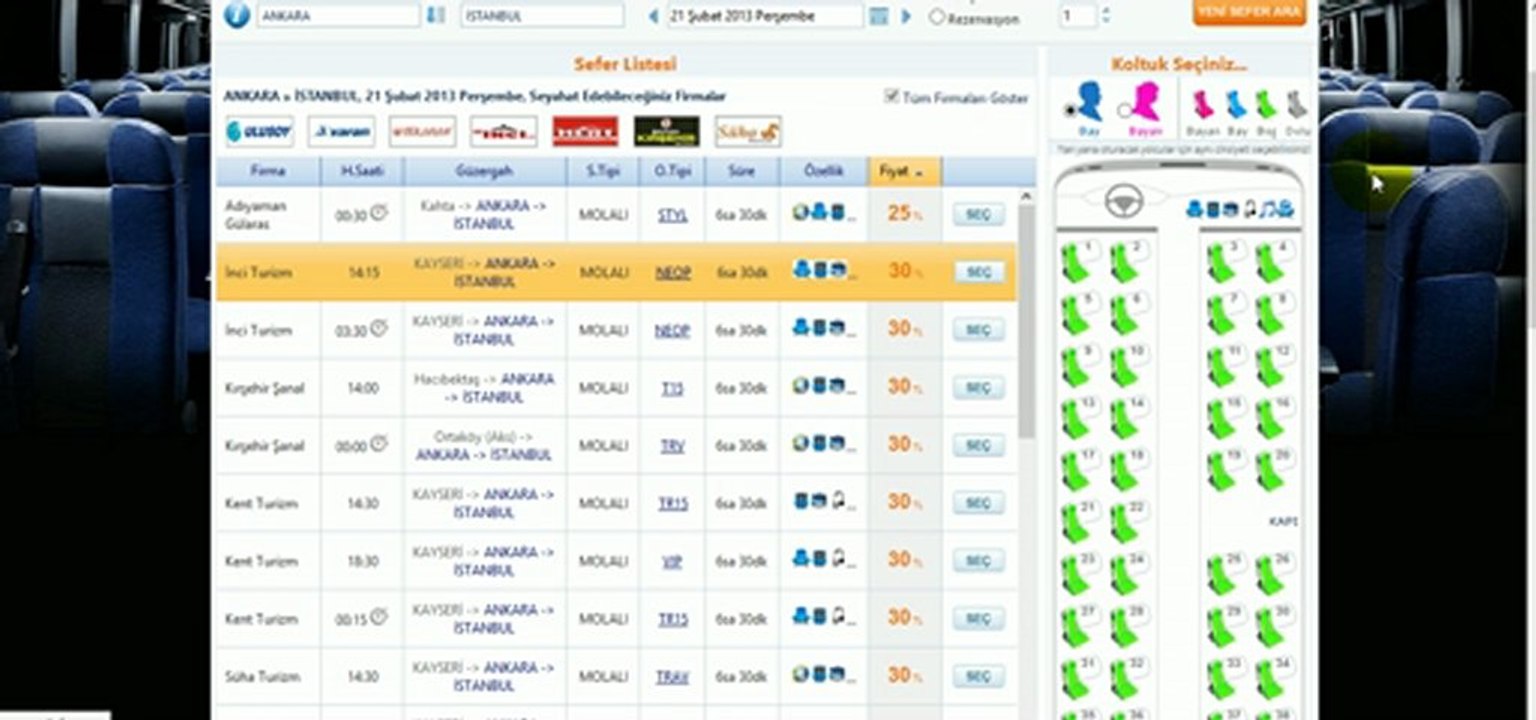
Task: Filter by the Varan company logo
Action: 341,131
